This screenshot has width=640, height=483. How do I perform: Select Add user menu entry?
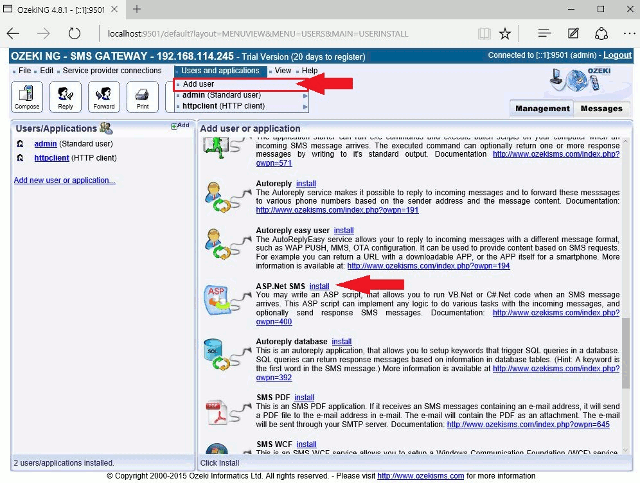[241, 84]
